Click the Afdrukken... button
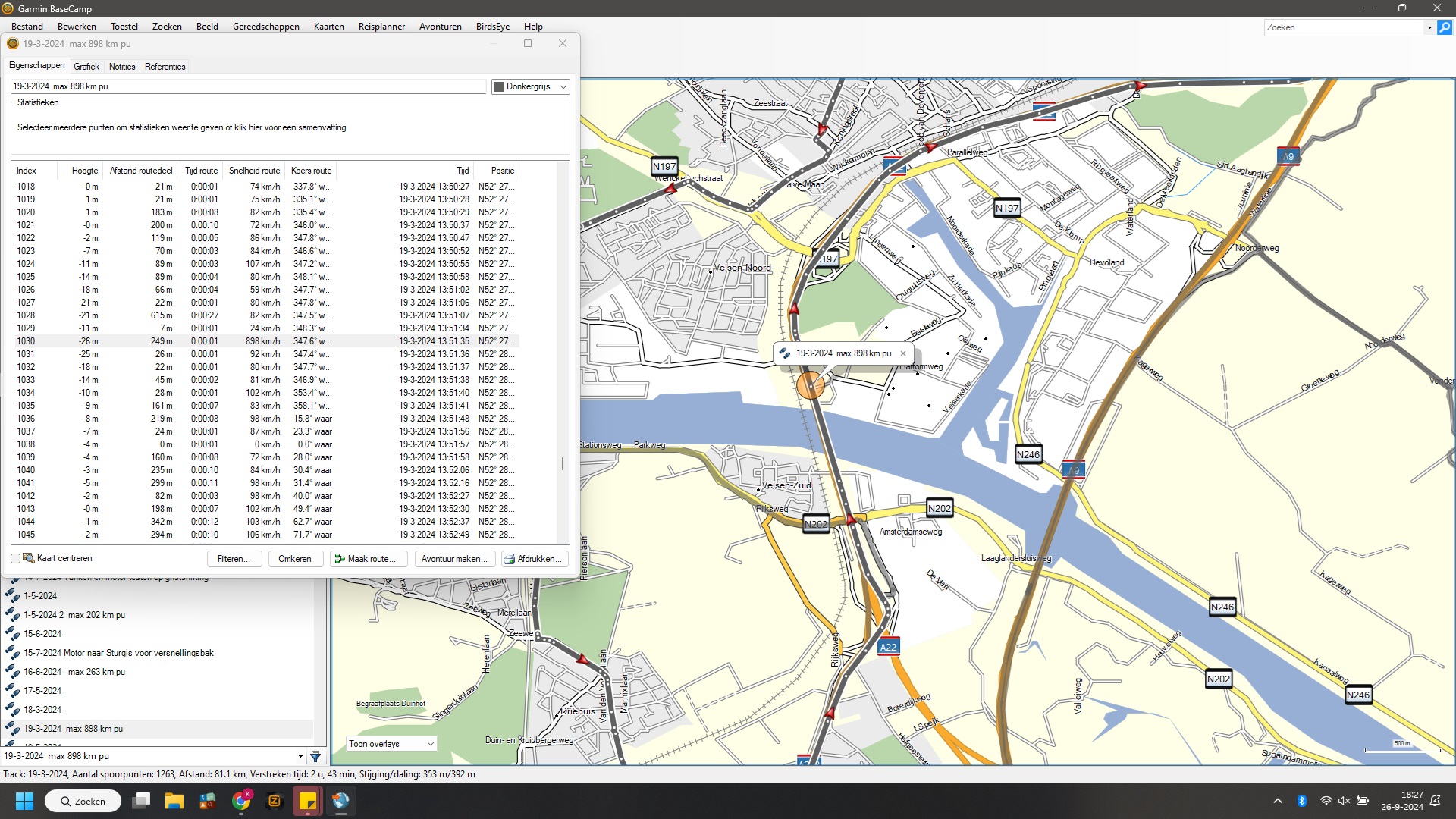 [x=535, y=559]
